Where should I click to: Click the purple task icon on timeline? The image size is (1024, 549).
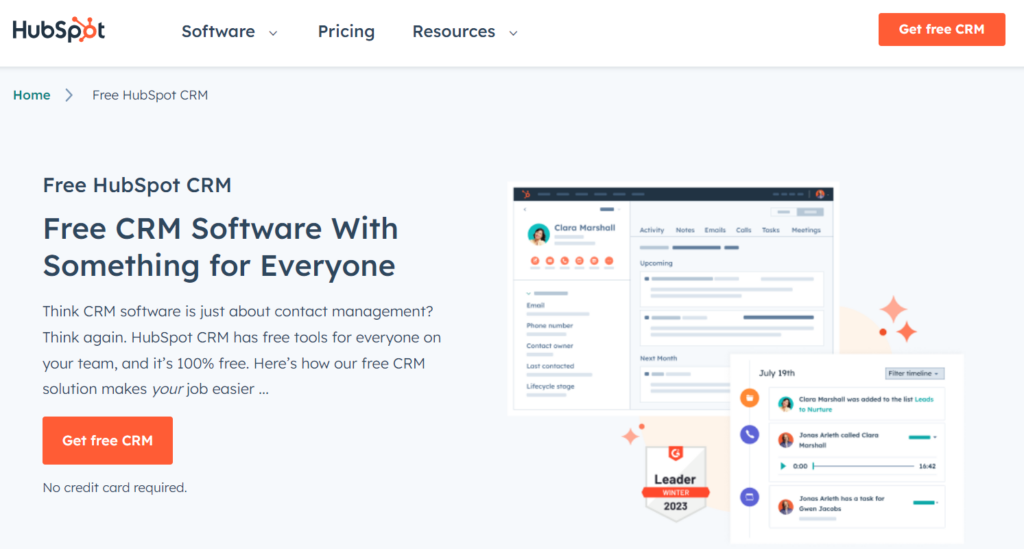tap(750, 497)
